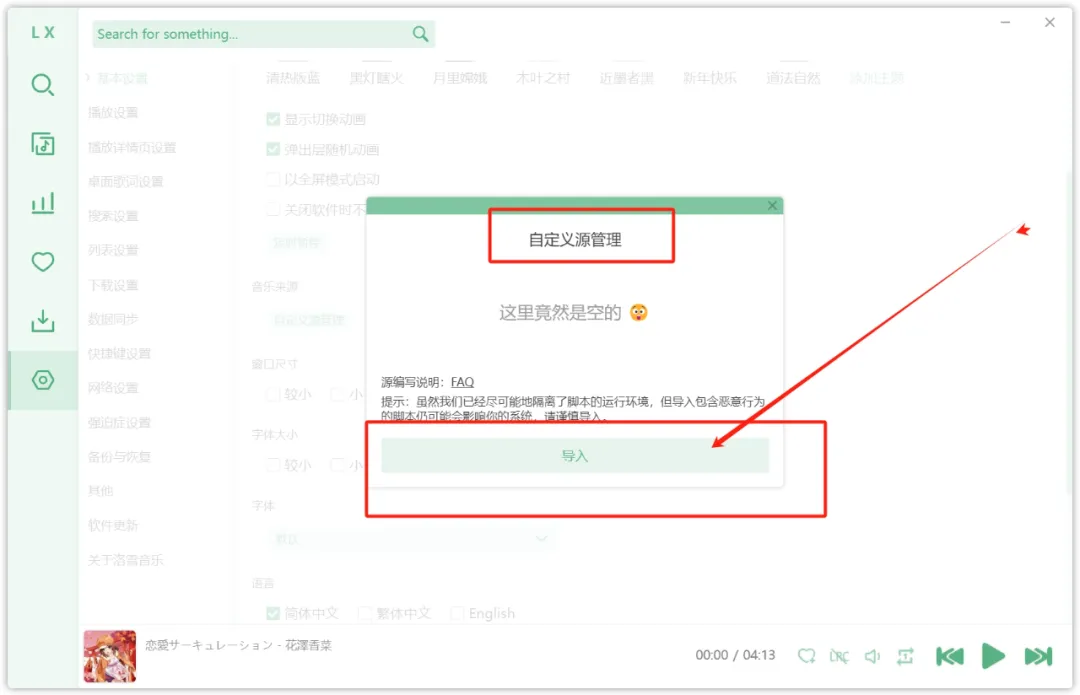Viewport: 1080px width, 695px height.
Task: Add current song to favorites heart icon
Action: [806, 656]
